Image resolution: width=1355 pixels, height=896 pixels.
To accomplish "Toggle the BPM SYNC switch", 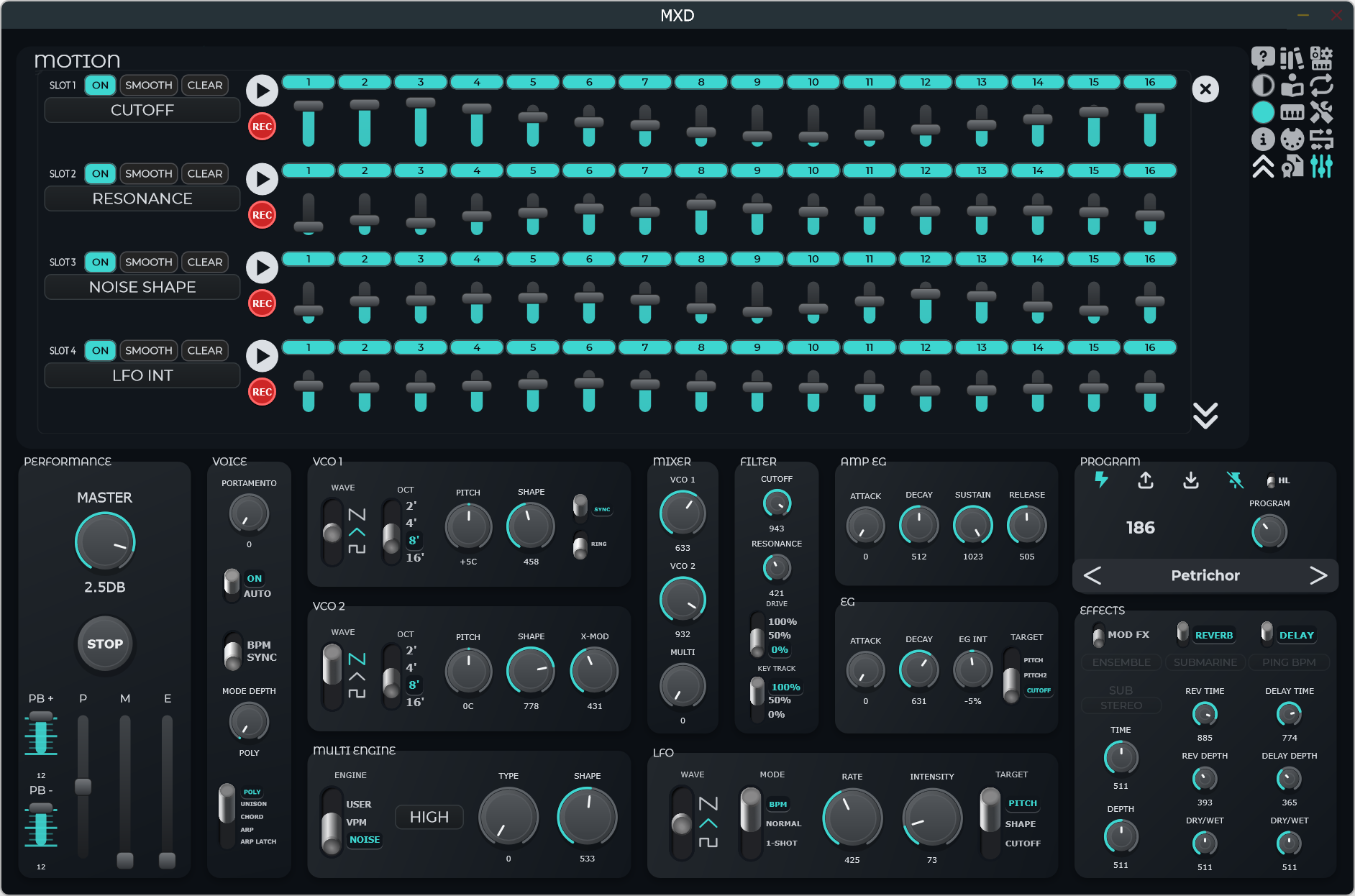I will tap(232, 650).
